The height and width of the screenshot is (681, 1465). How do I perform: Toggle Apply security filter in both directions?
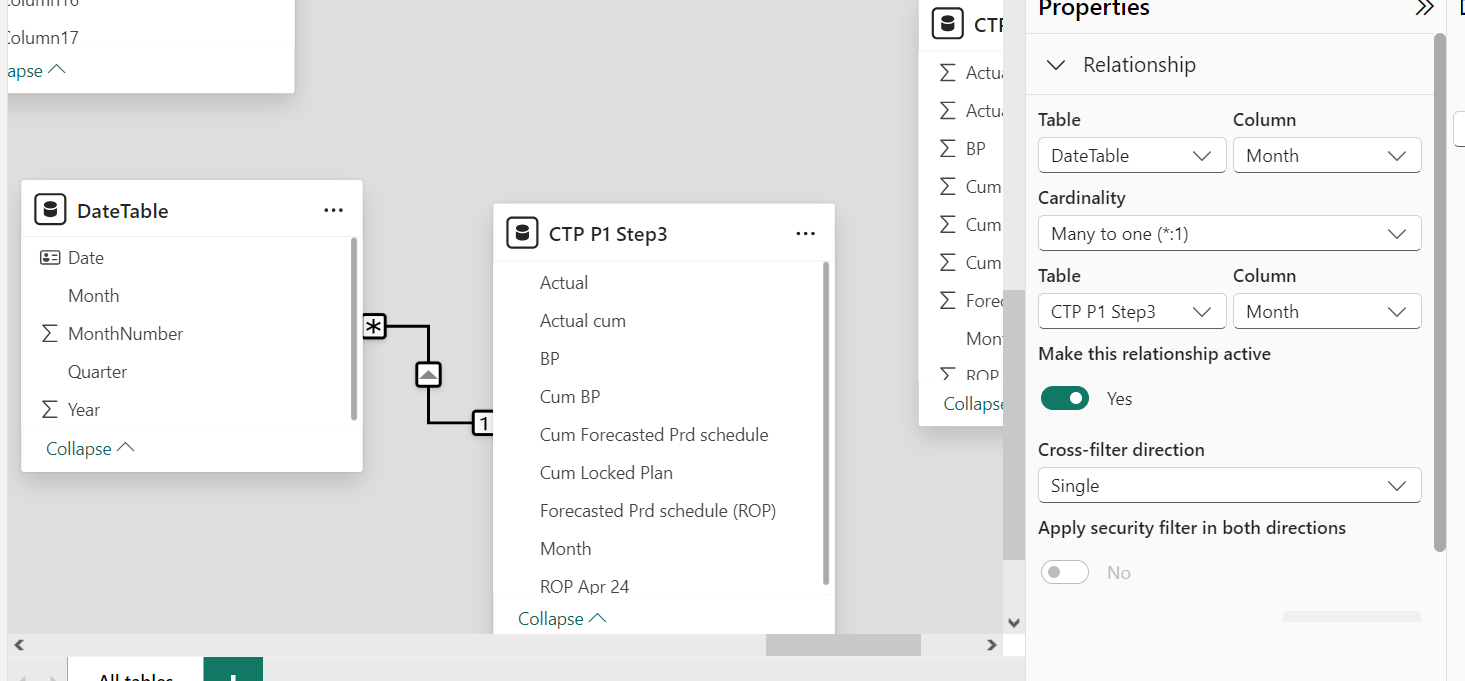tap(1065, 573)
